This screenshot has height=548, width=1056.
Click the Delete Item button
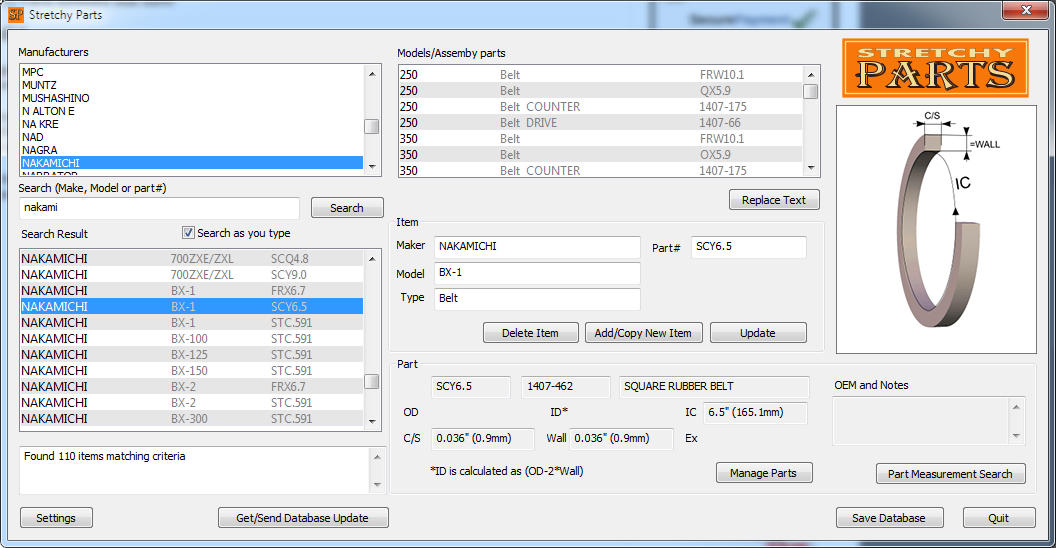point(530,333)
